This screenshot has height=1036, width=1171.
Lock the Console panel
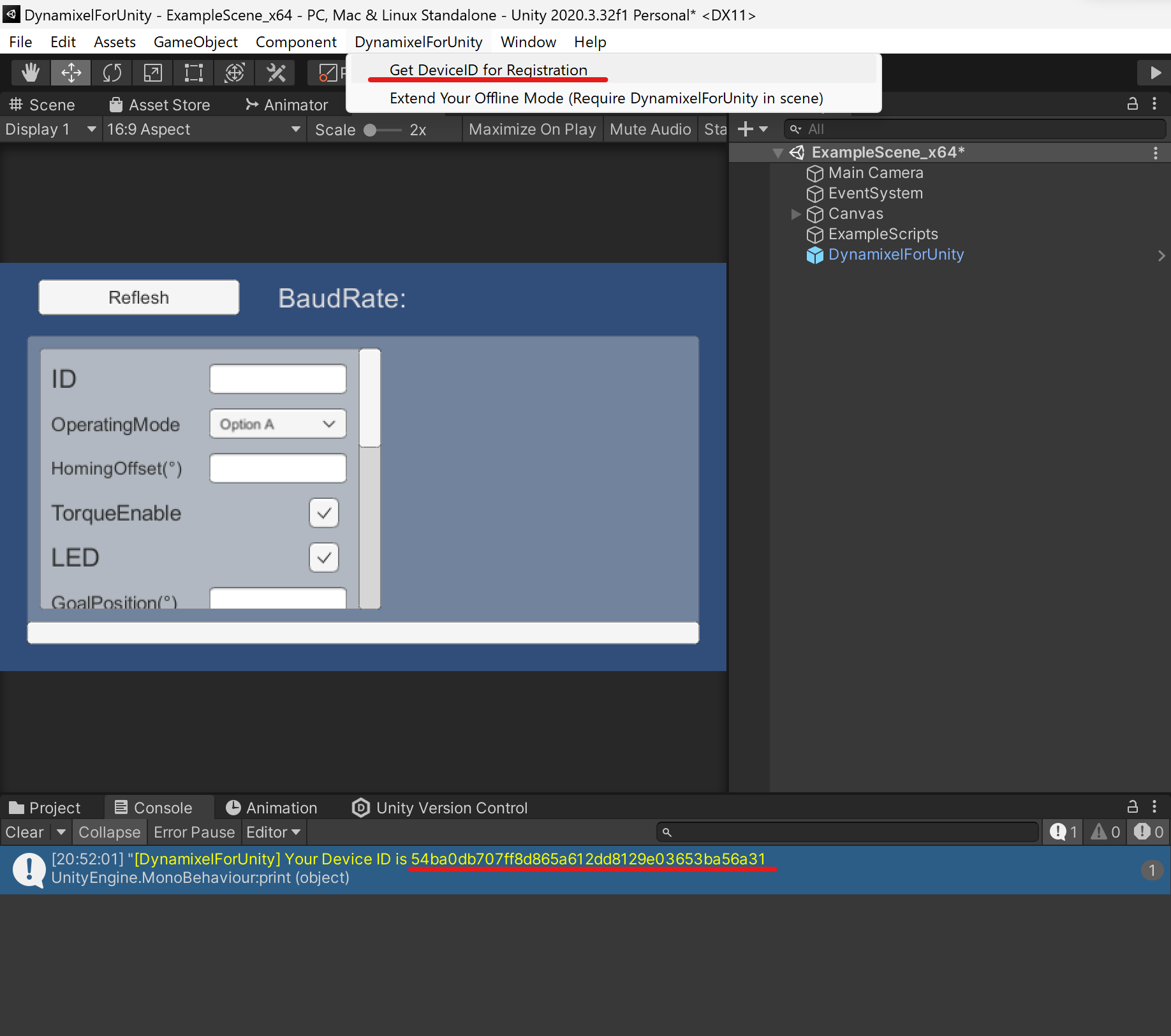1133,807
